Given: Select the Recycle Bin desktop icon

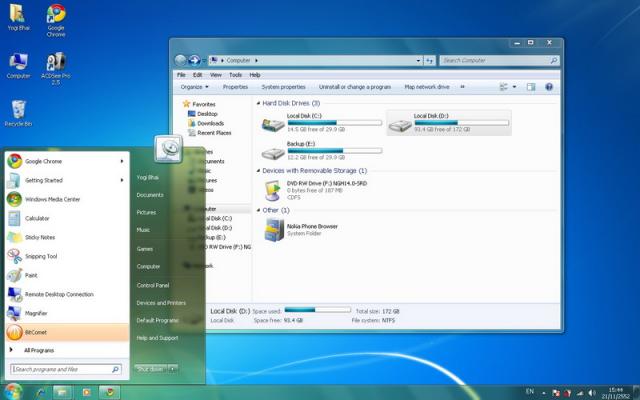Looking at the screenshot, I should [x=18, y=113].
